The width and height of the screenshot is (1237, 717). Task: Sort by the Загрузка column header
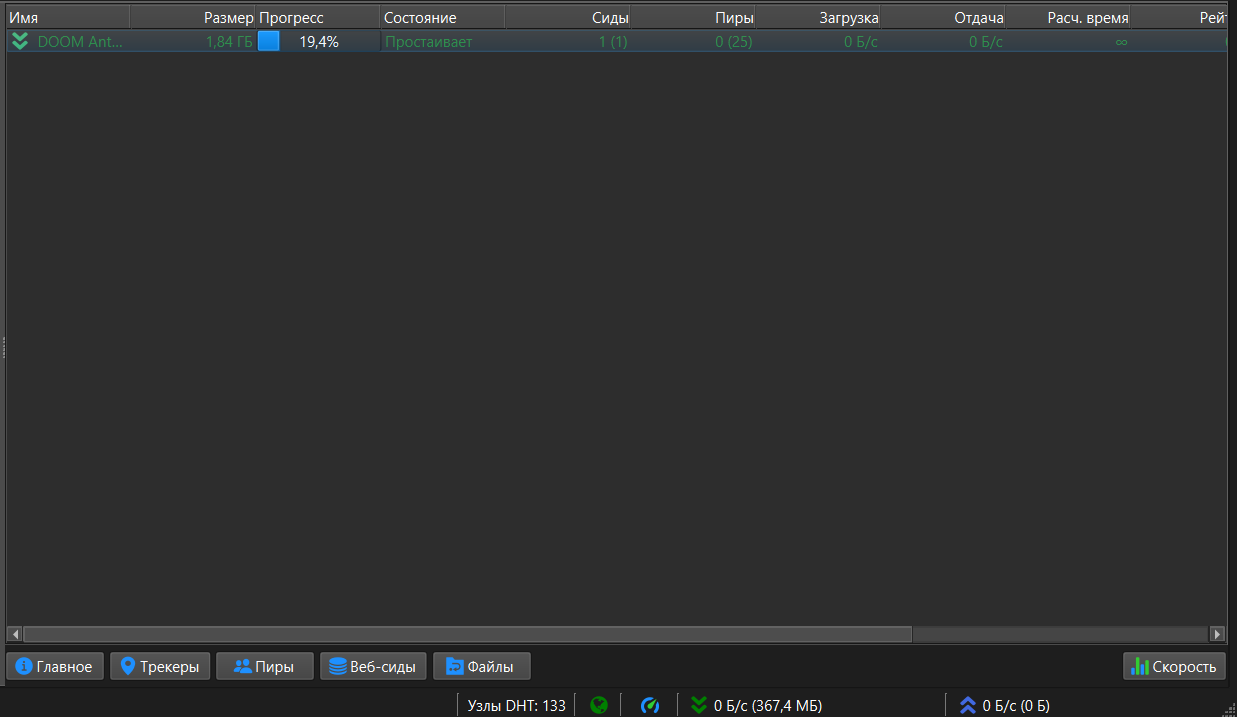[x=817, y=18]
